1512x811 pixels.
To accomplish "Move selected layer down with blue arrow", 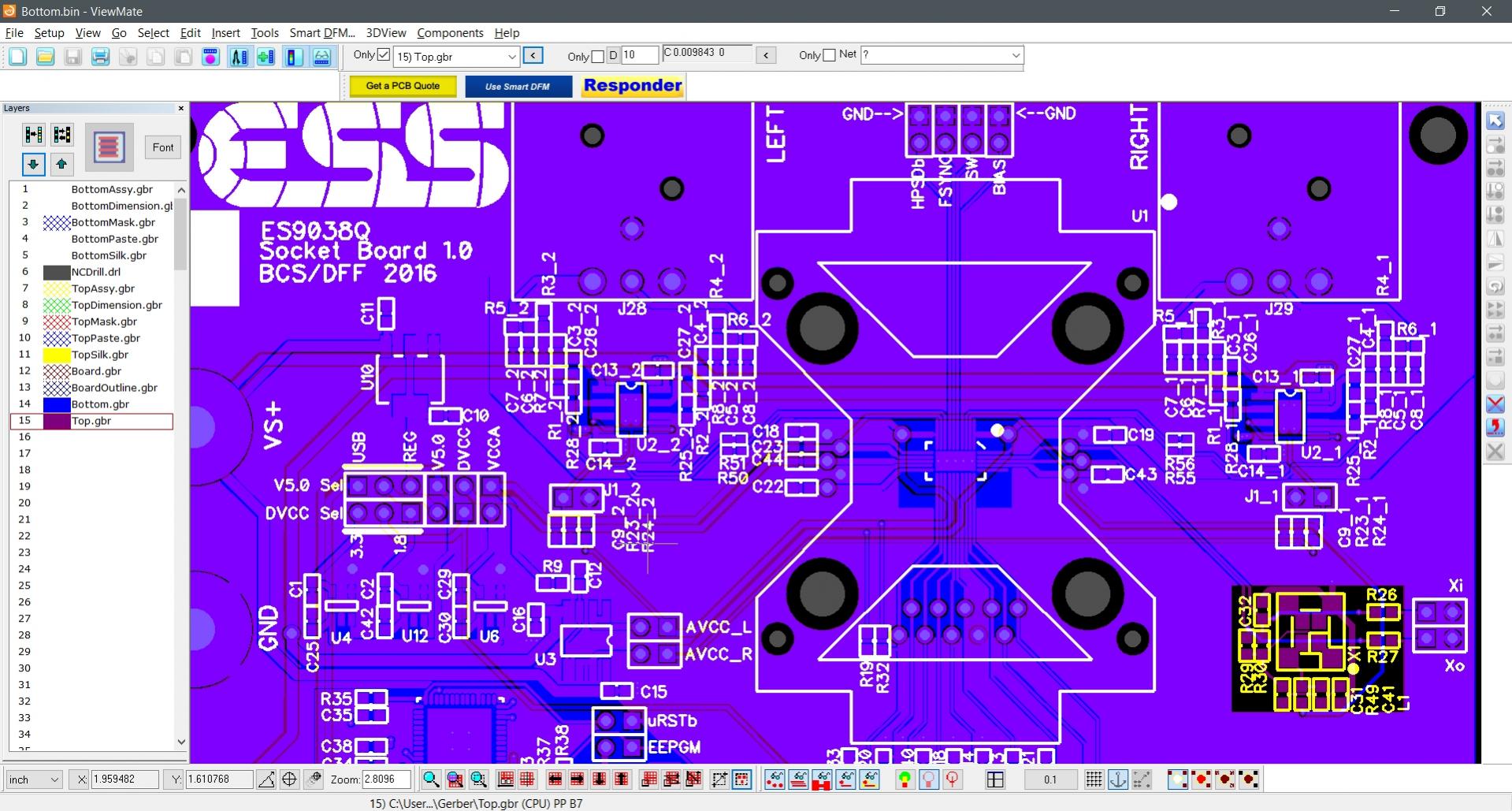I will pyautogui.click(x=33, y=164).
